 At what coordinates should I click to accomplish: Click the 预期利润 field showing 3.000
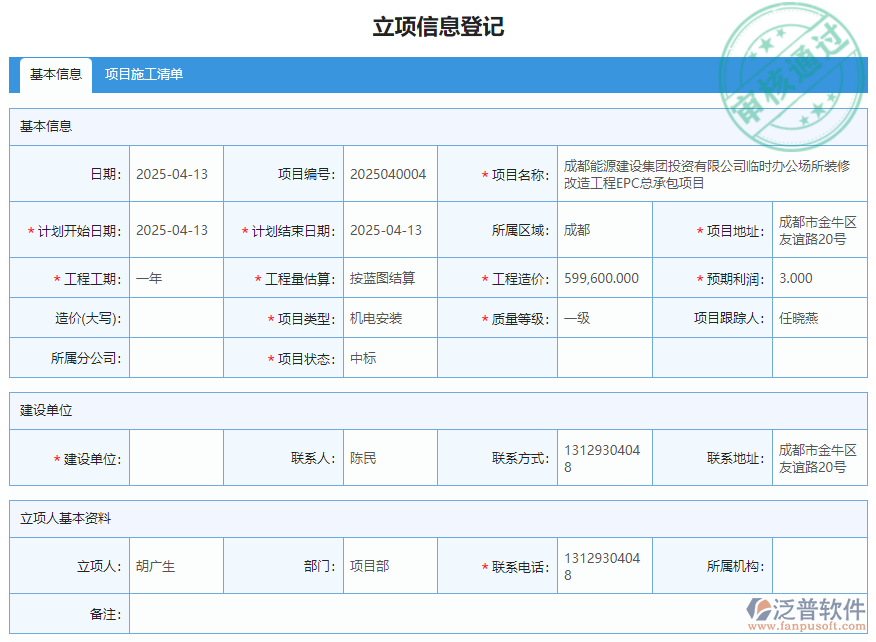(x=812, y=278)
